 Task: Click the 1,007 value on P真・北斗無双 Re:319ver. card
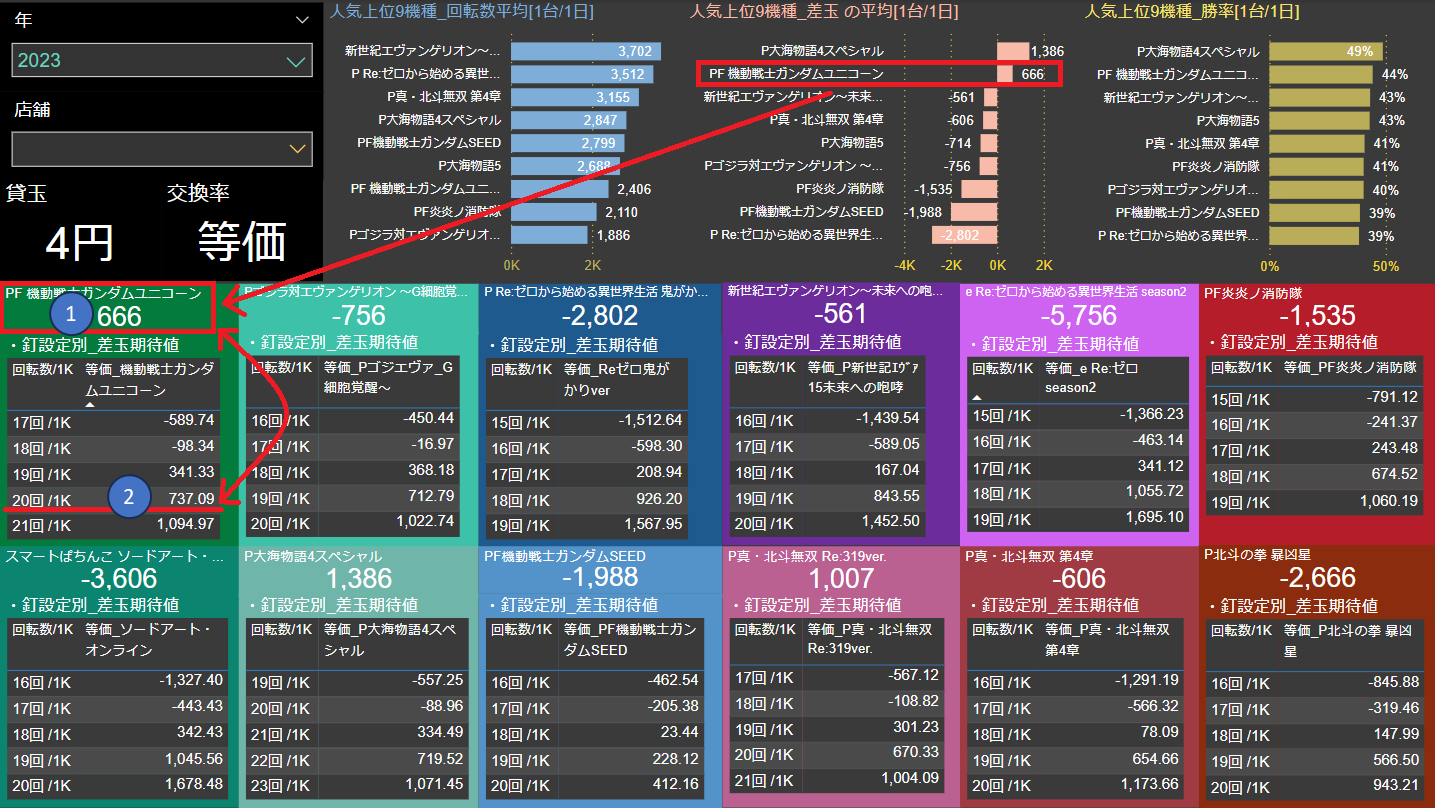840,578
